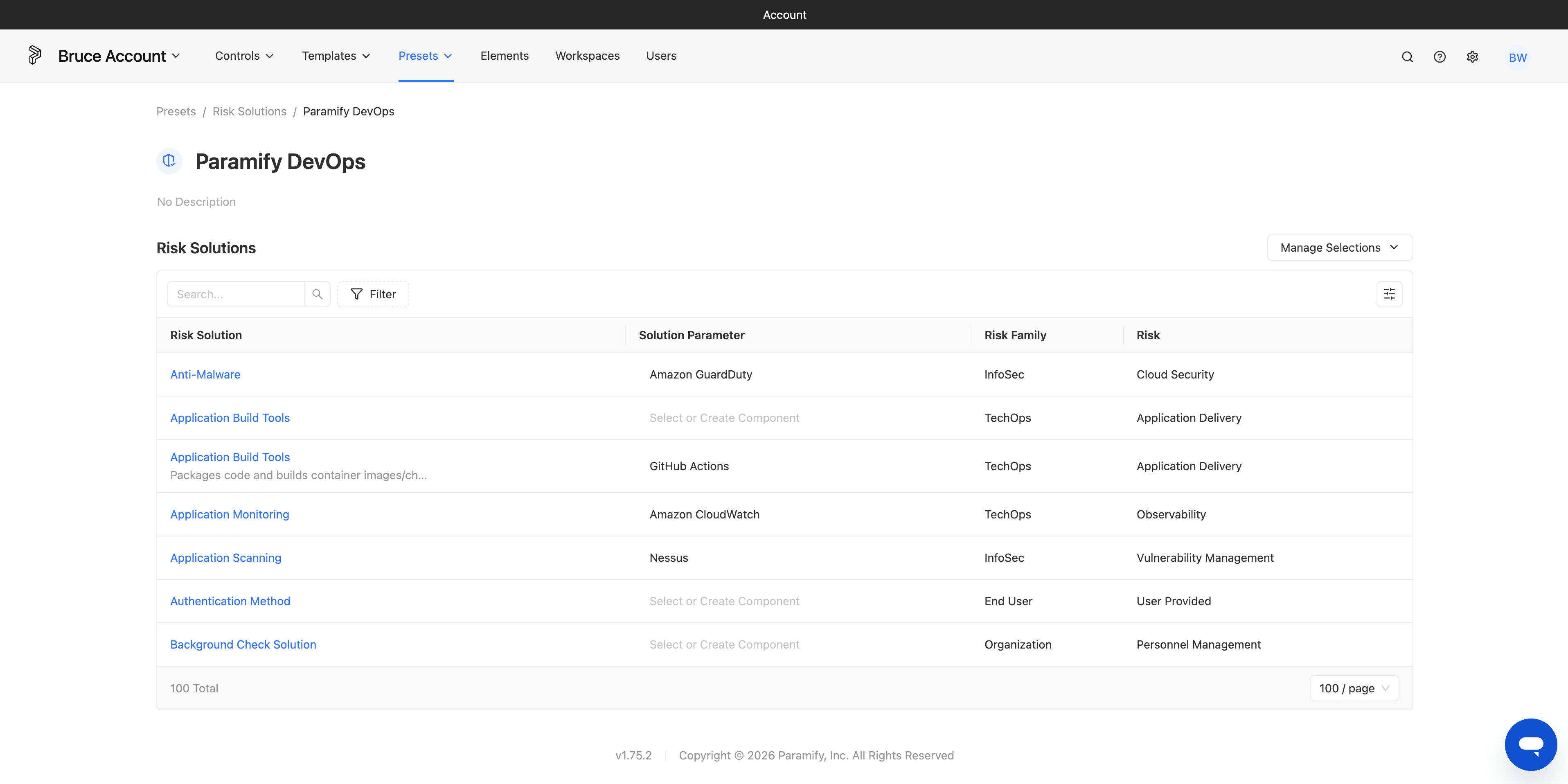Click the Paramify logo icon
This screenshot has height=784, width=1568.
pos(35,55)
